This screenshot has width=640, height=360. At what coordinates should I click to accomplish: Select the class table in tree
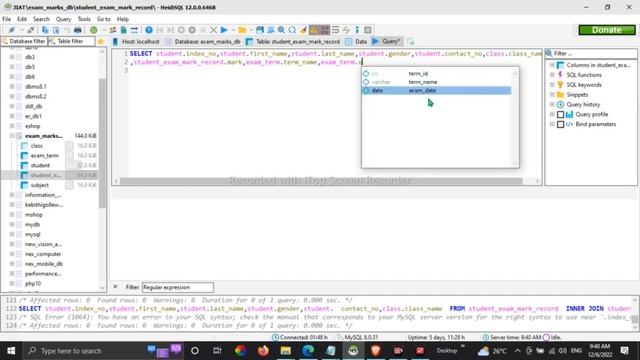36,146
